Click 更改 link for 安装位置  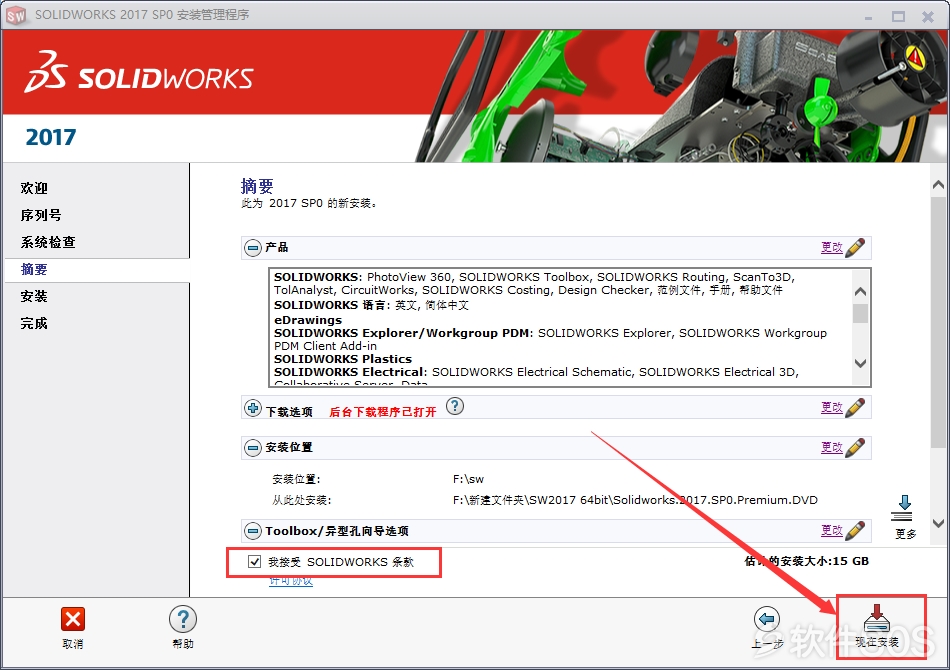click(832, 447)
